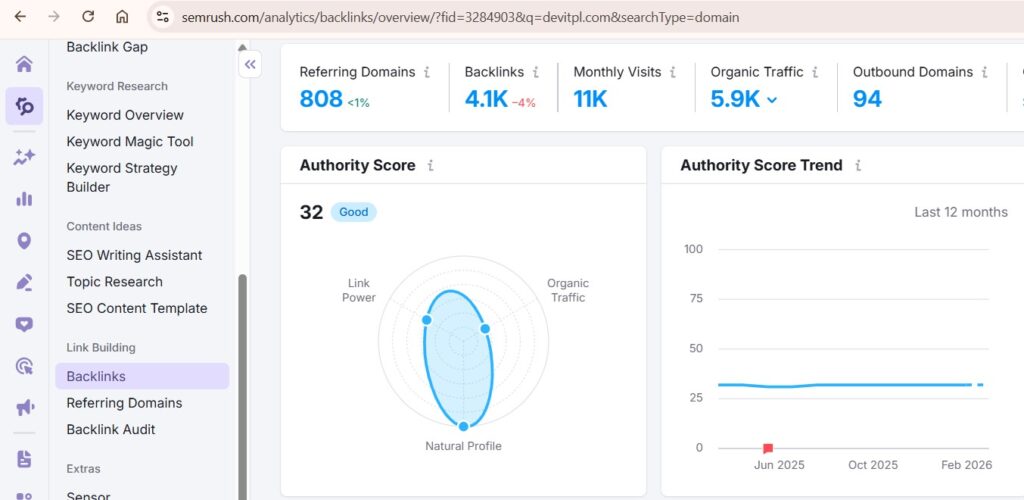Click the megaphone Advertising icon
Screen dimensions: 1024x500
coord(24,408)
